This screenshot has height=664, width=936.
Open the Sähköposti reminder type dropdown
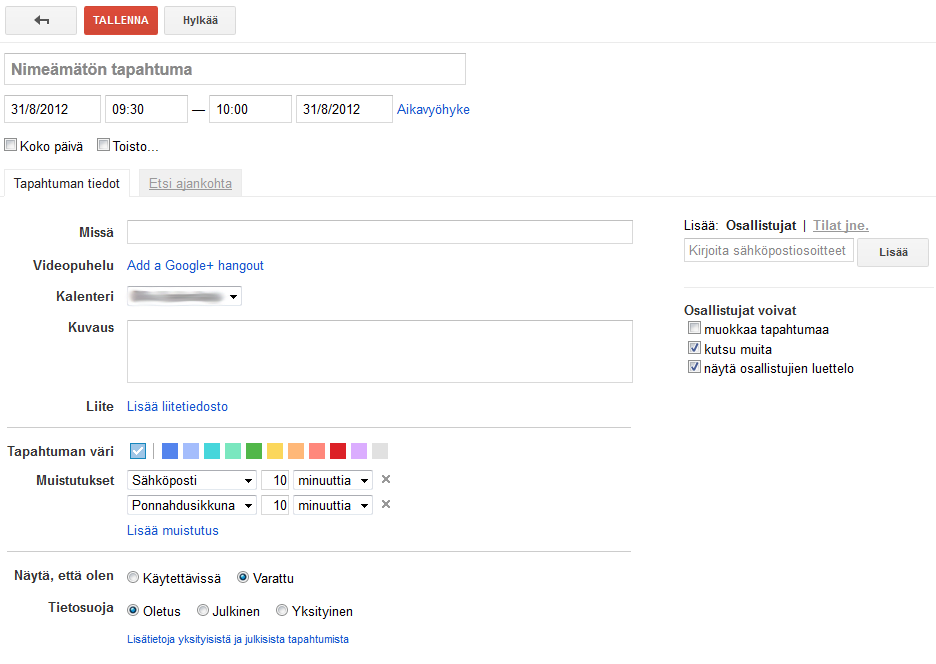click(x=192, y=481)
